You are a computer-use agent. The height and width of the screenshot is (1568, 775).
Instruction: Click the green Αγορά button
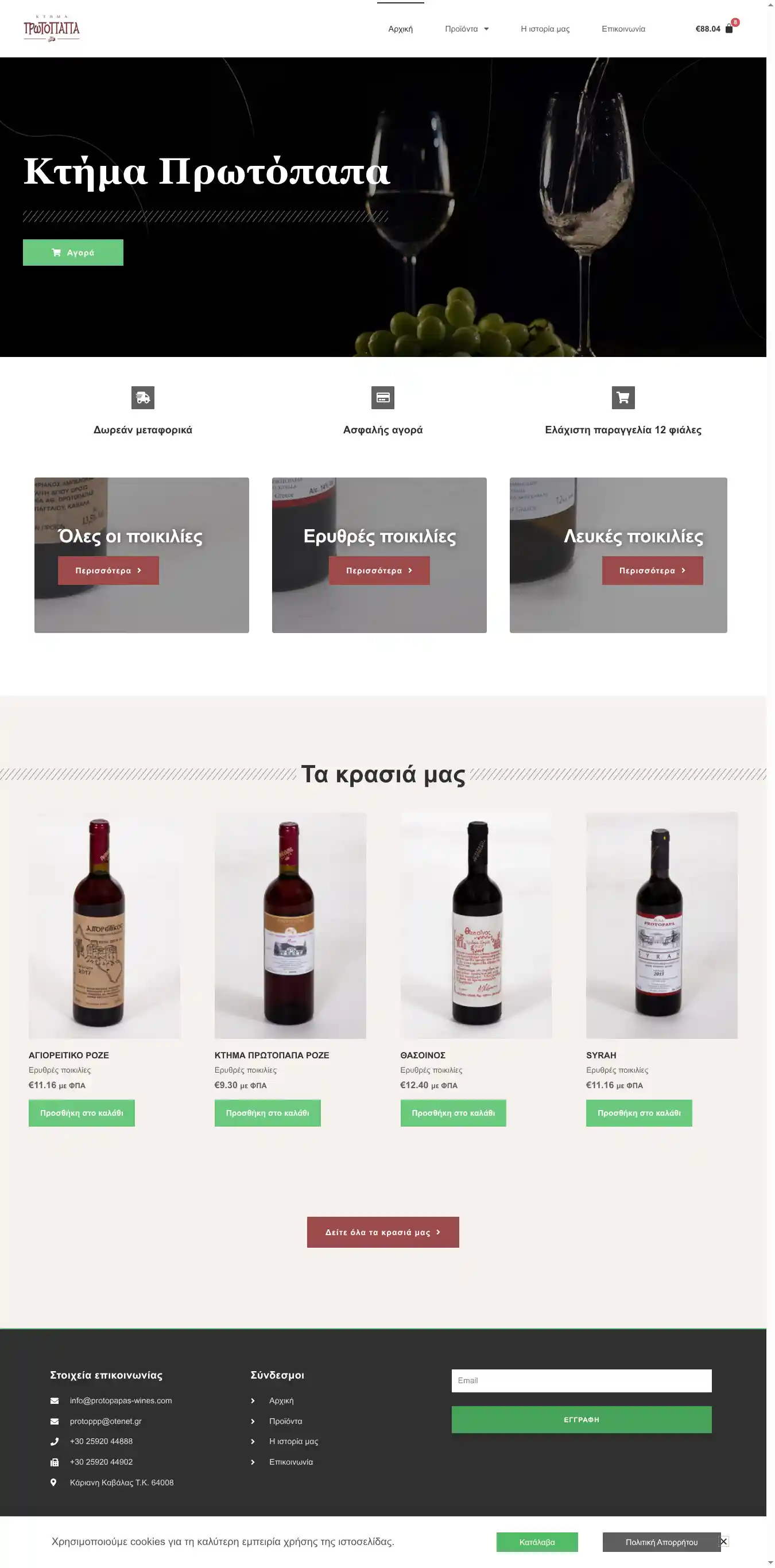click(x=73, y=253)
